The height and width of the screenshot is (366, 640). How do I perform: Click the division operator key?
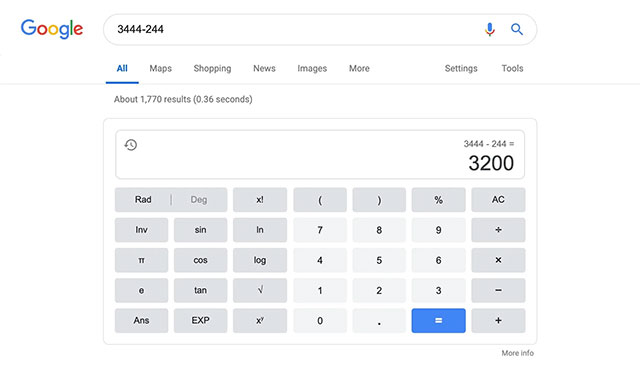click(498, 230)
